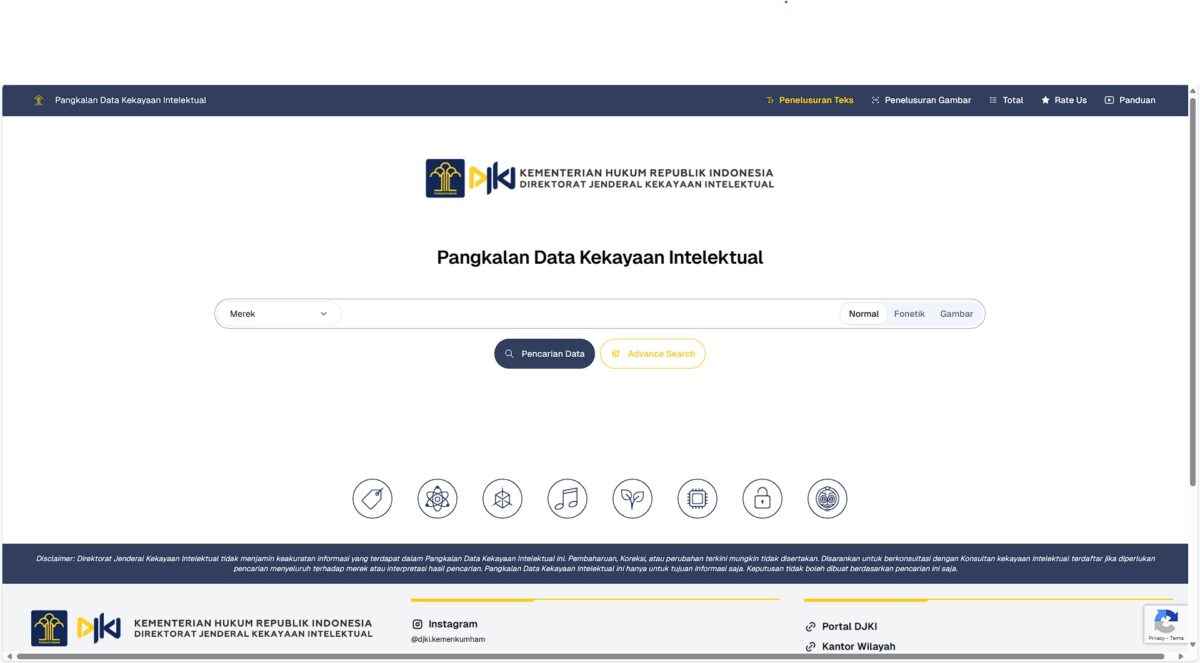Open the Instagram footer link
The height and width of the screenshot is (663, 1200).
453,624
